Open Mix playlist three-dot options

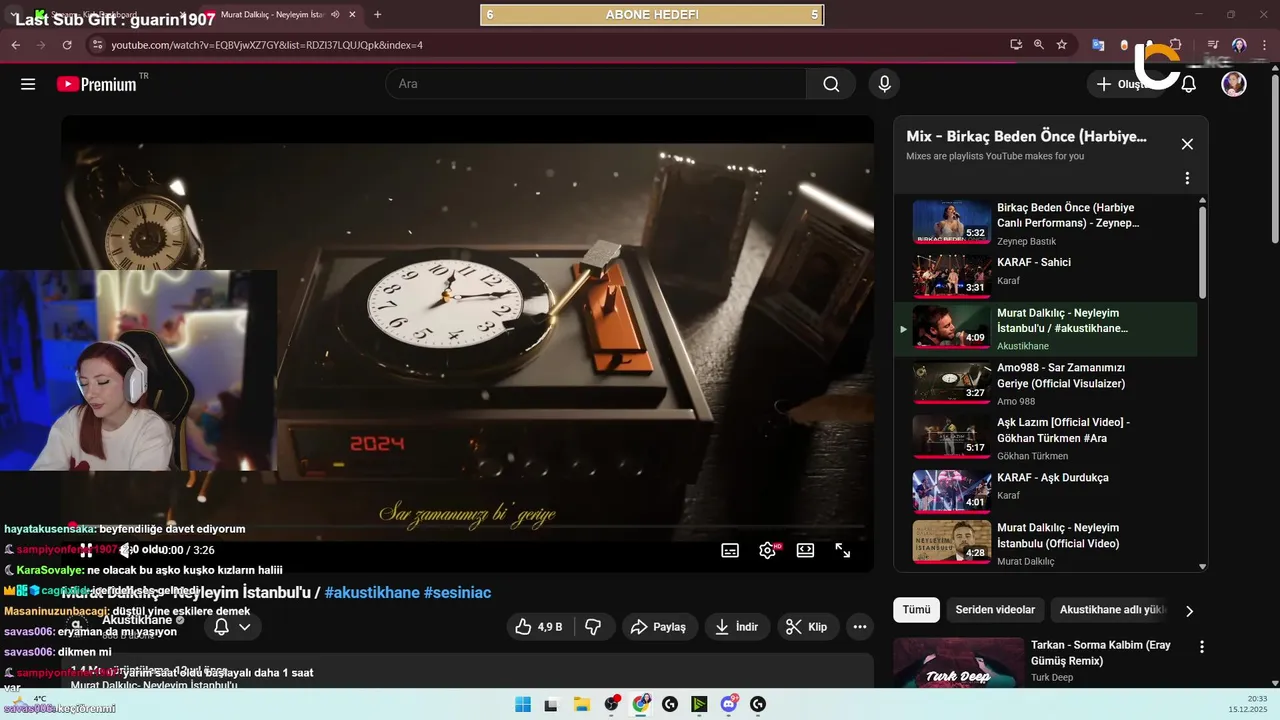point(1187,178)
